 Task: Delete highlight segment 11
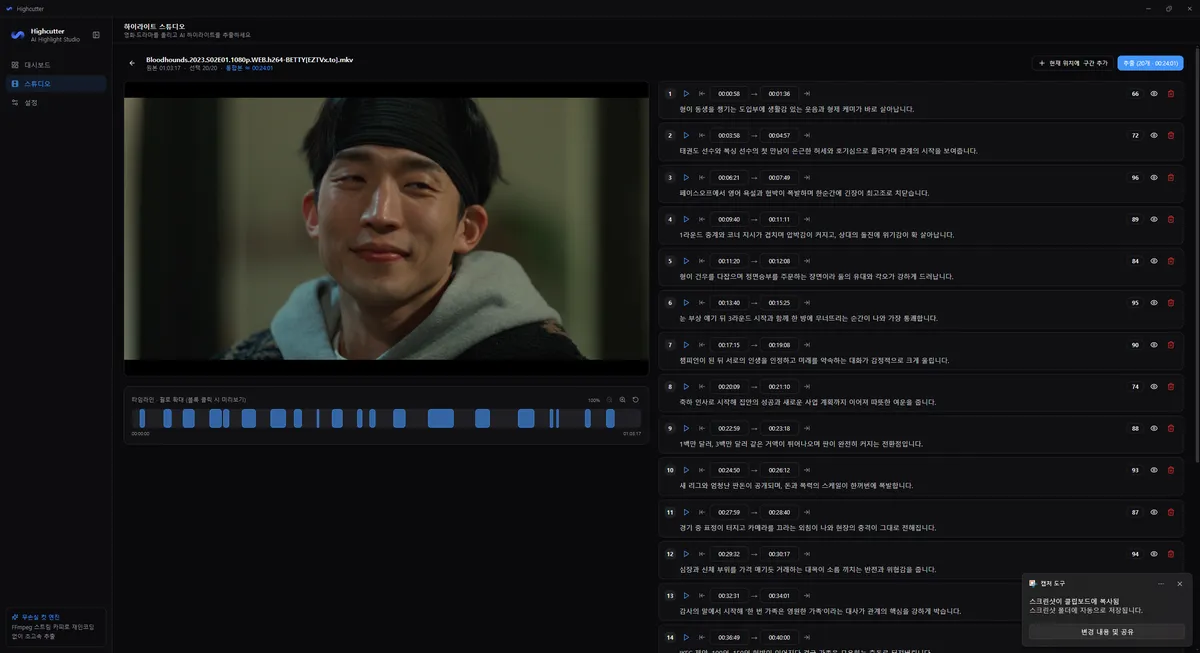(1171, 512)
